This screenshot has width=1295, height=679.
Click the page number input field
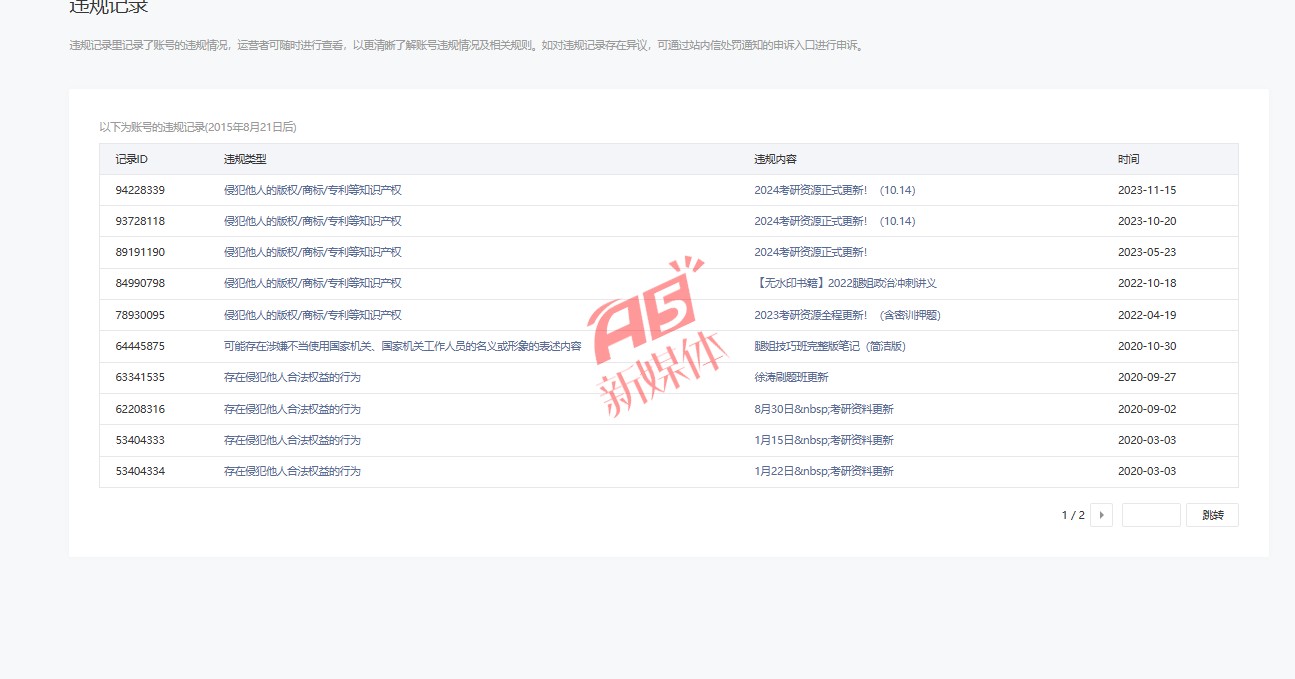1151,515
